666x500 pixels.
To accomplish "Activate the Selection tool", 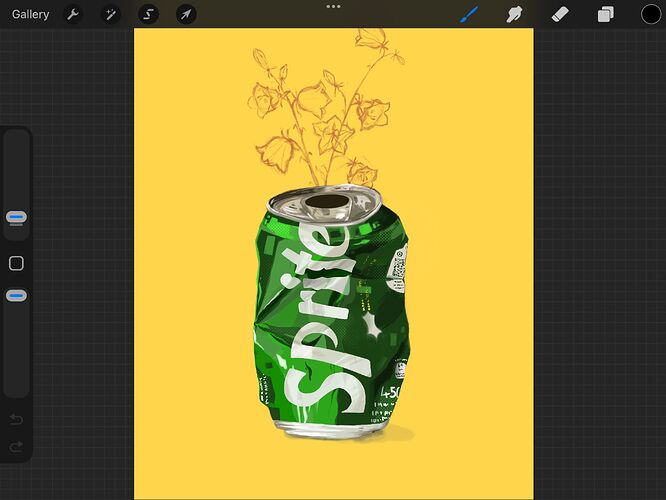I will point(148,14).
